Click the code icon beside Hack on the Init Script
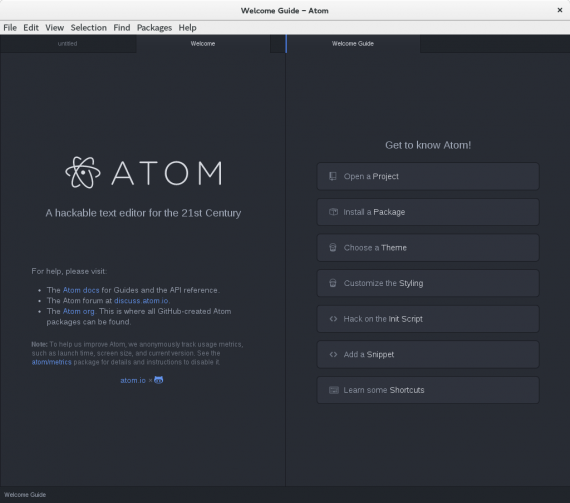 pyautogui.click(x=333, y=319)
